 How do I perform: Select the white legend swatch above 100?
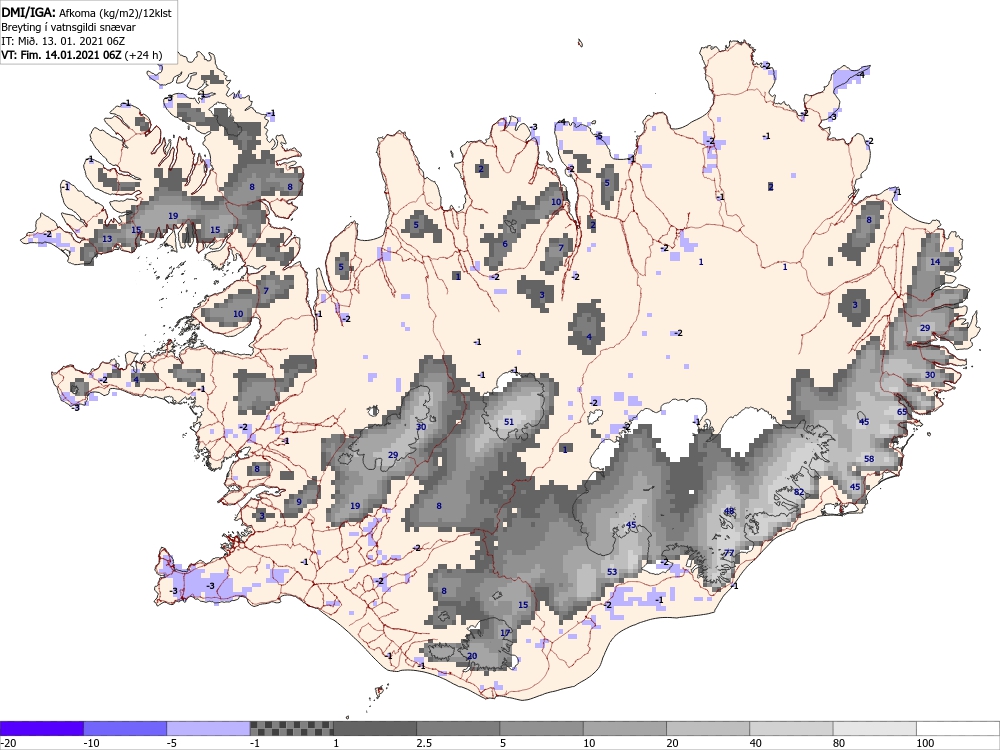click(958, 728)
